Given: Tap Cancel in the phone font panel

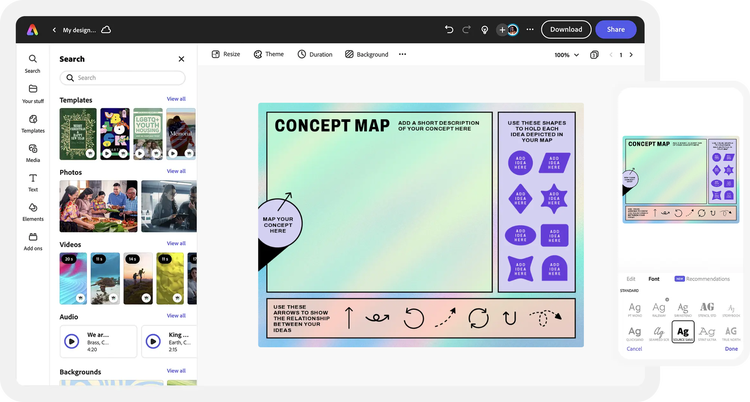Looking at the screenshot, I should tap(634, 349).
